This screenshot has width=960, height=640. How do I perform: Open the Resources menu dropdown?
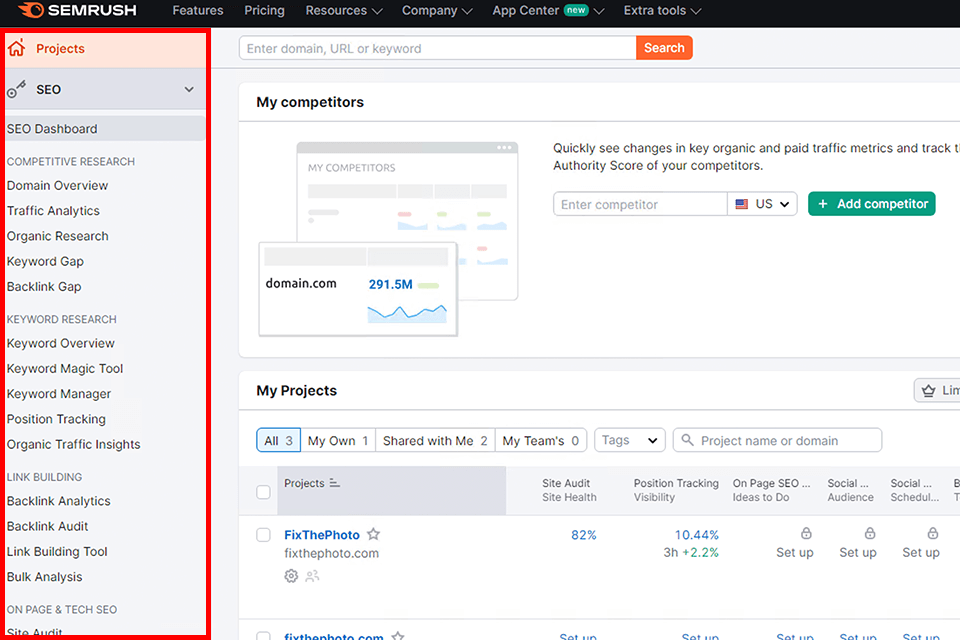tap(344, 10)
